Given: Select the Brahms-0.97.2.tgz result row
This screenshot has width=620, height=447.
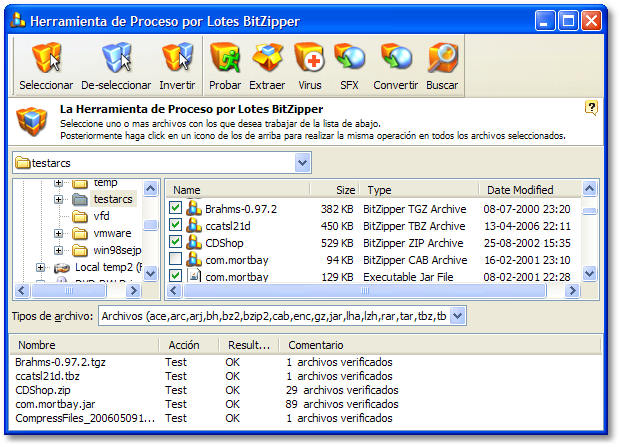Looking at the screenshot, I should coord(305,362).
